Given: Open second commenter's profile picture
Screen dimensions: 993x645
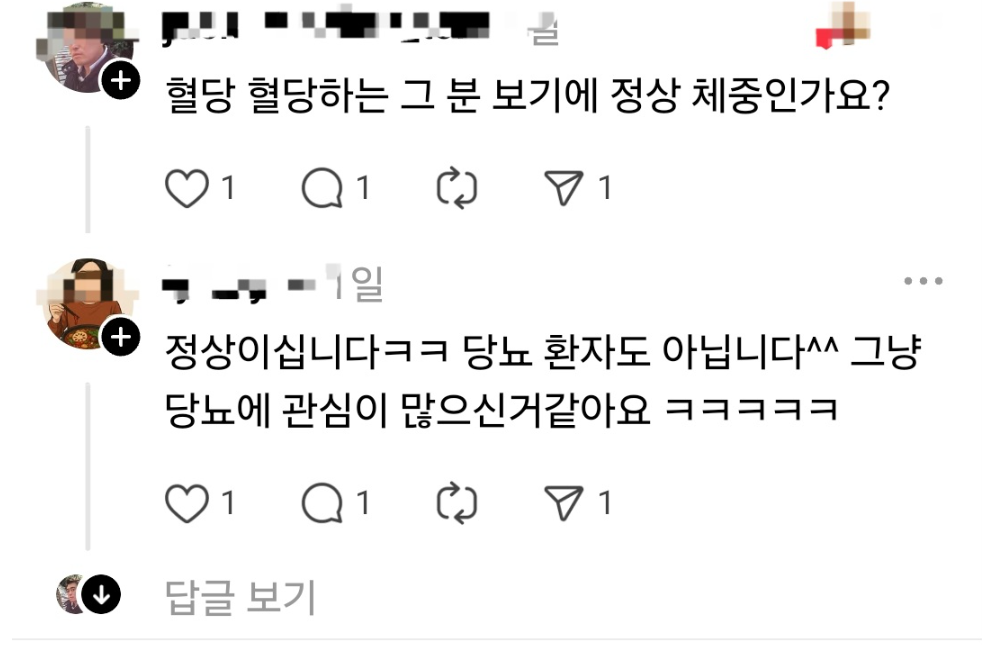Looking at the screenshot, I should tap(87, 304).
